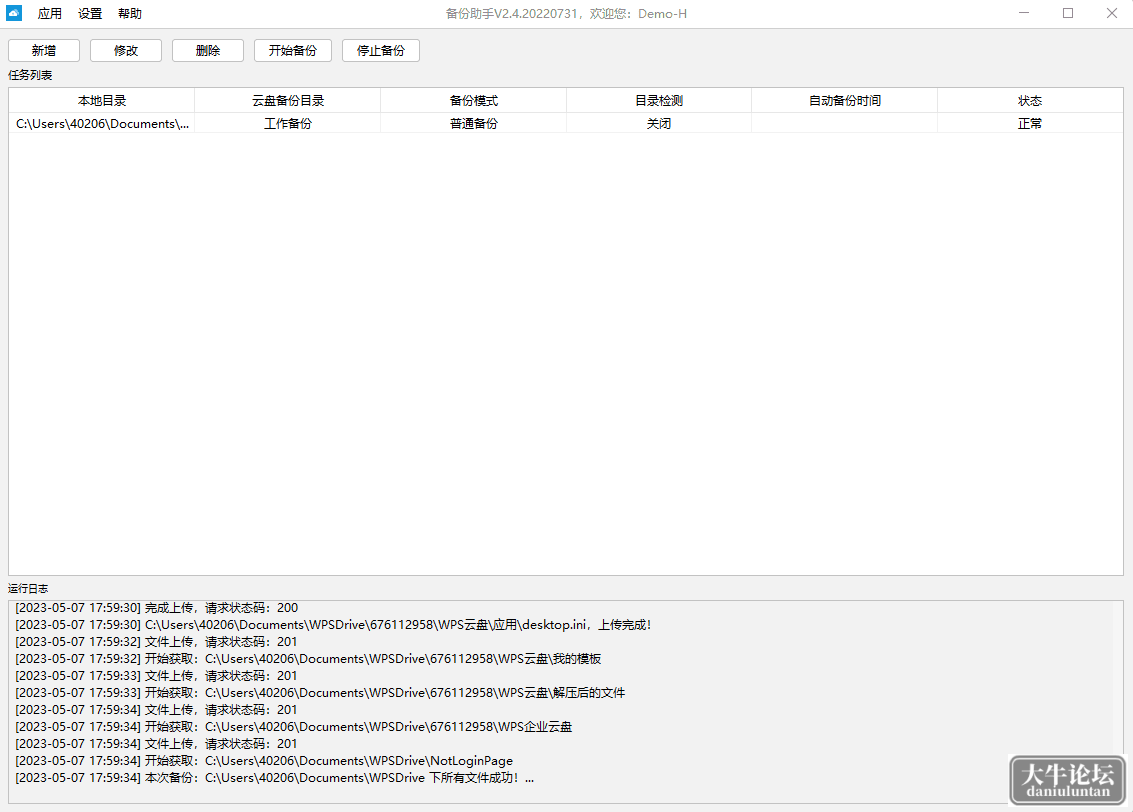Image resolution: width=1133 pixels, height=812 pixels.
Task: Start the backup with 开始备份
Action: tap(293, 51)
